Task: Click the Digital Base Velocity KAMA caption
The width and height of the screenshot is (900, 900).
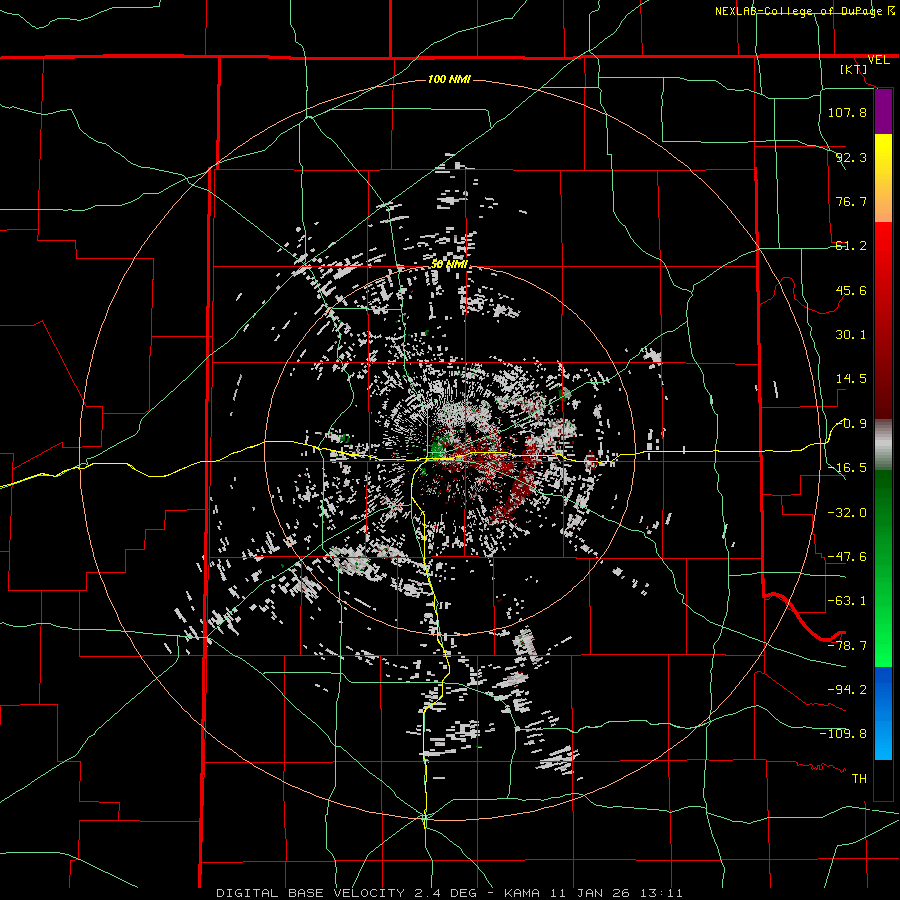Action: pos(449,893)
